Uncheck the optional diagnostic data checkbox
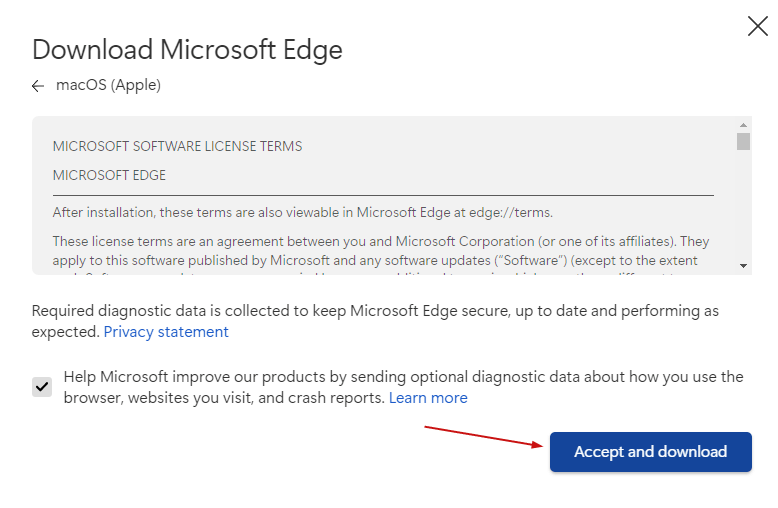This screenshot has width=778, height=508. point(42,387)
